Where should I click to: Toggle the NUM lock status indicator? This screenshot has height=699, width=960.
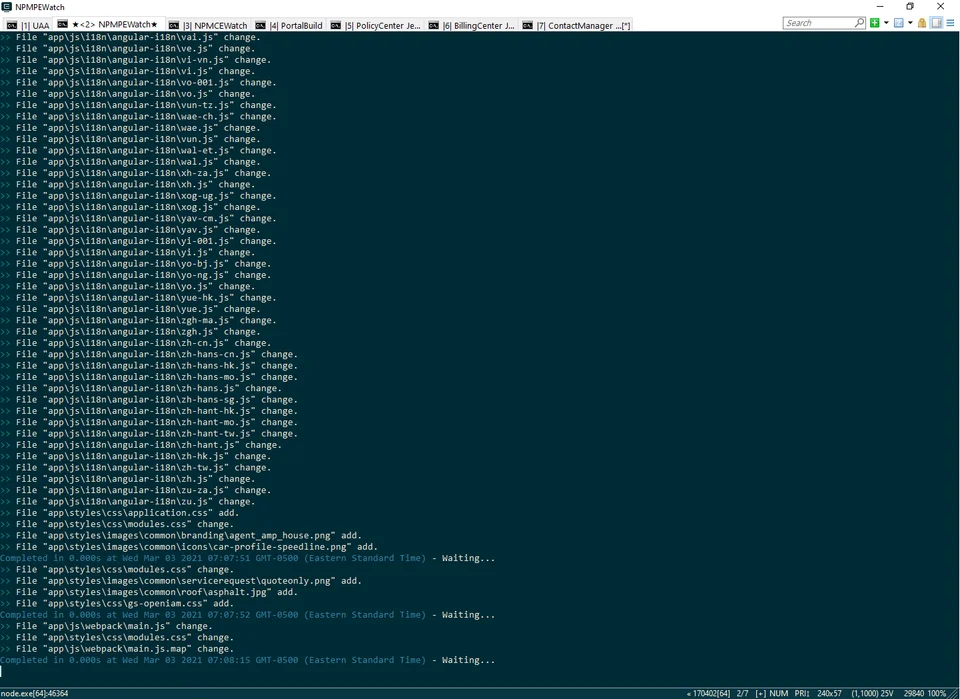click(779, 693)
